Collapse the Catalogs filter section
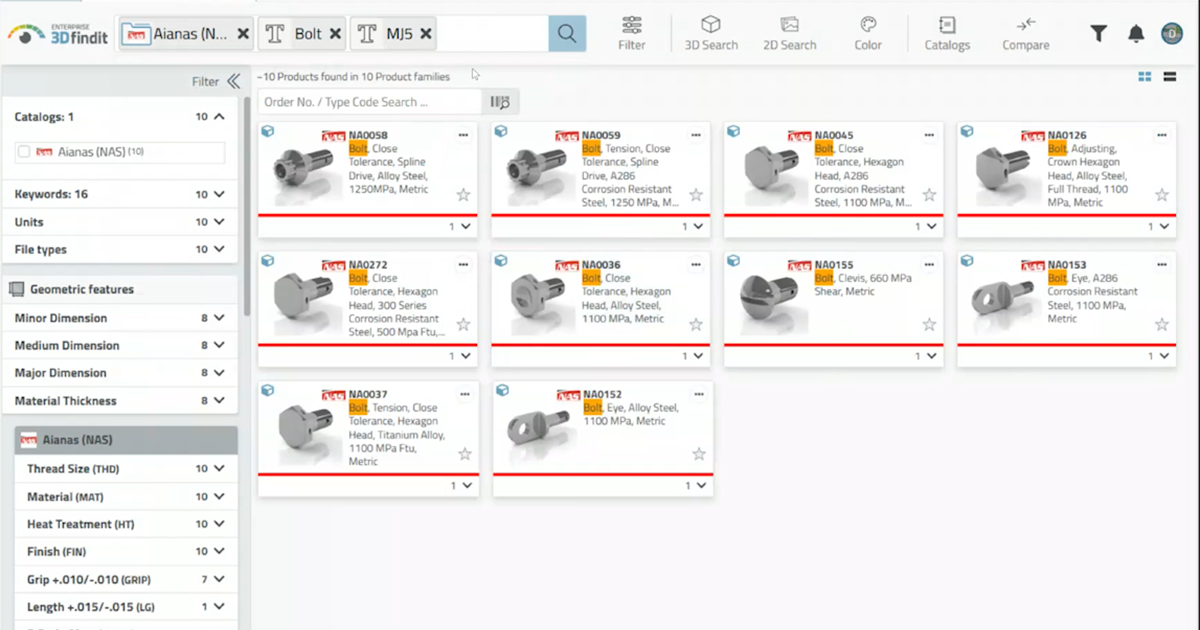This screenshot has height=630, width=1200. point(219,117)
